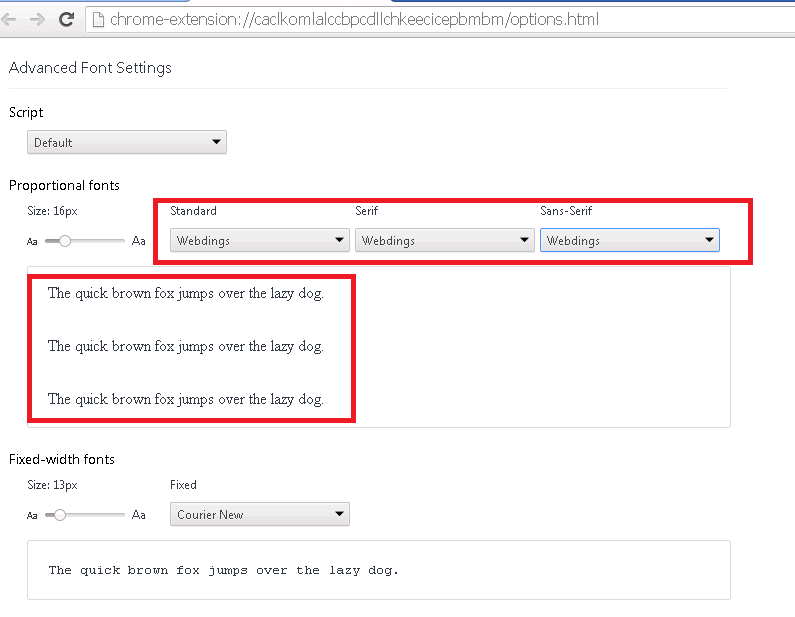This screenshot has width=795, height=617.
Task: Click the small Aa next to proportional slider
Action: coord(32,242)
